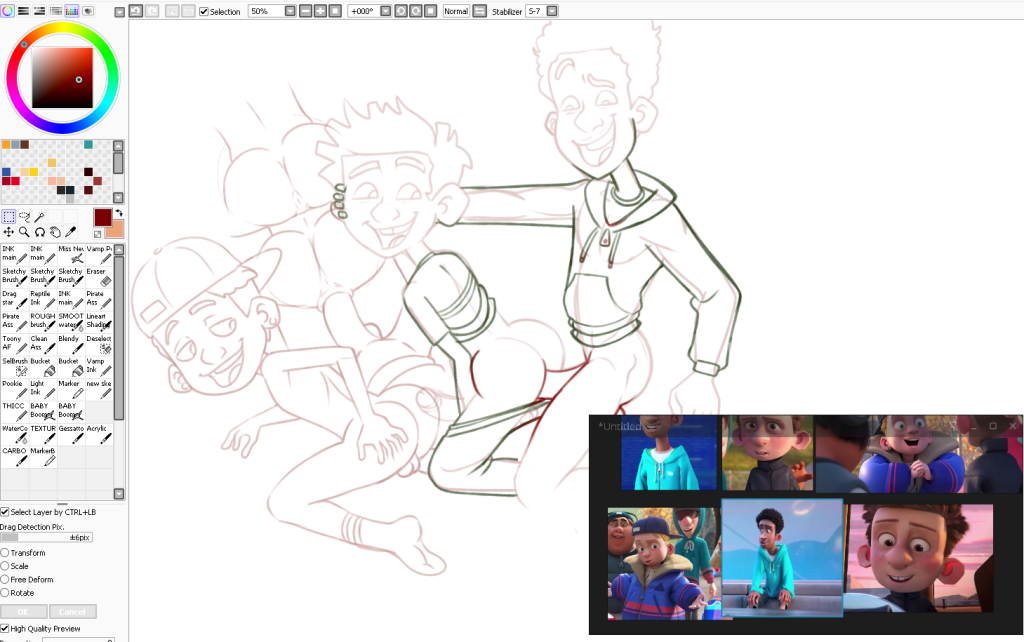The width and height of the screenshot is (1024, 642).
Task: Open the 50% zoom level dropdown
Action: click(x=289, y=11)
